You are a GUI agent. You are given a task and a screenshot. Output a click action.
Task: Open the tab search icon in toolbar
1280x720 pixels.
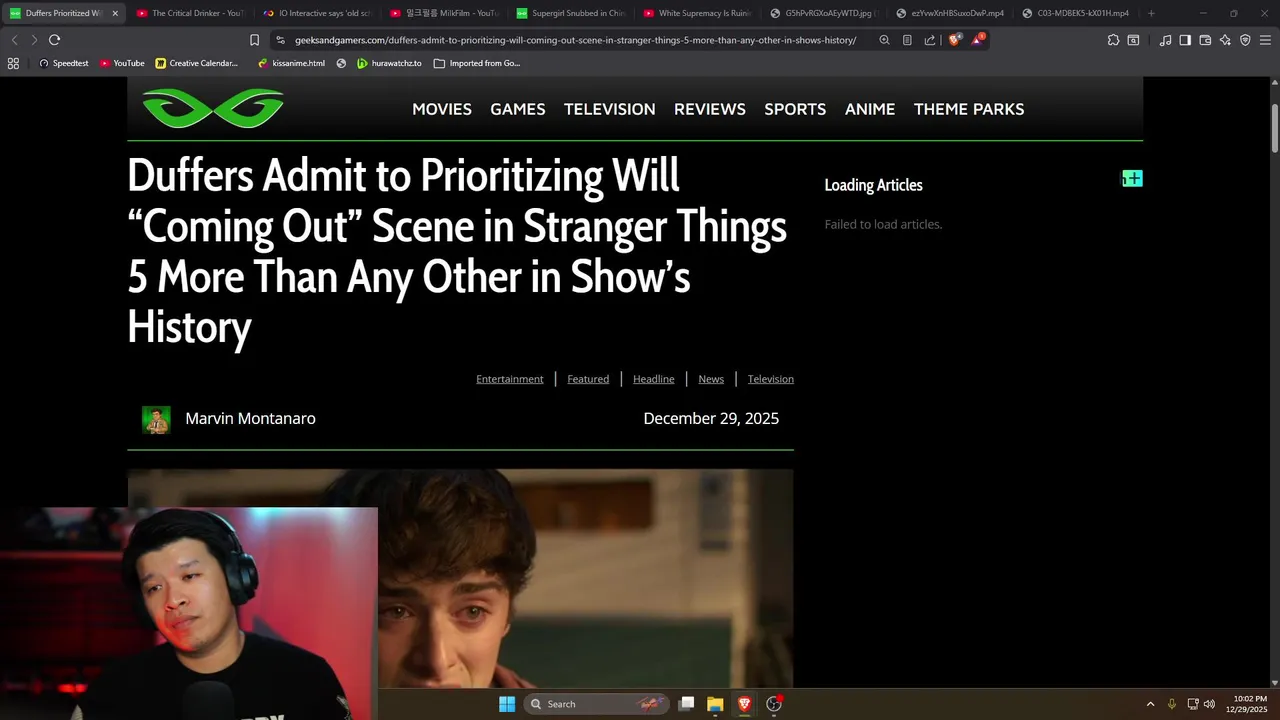point(1133,40)
